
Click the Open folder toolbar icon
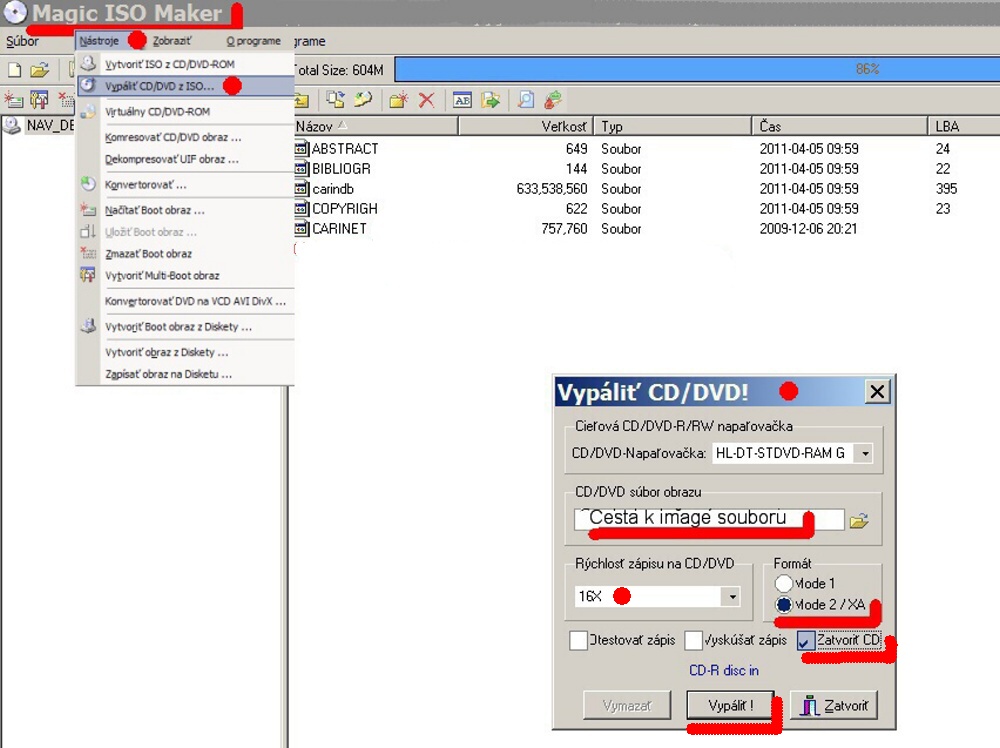point(39,70)
